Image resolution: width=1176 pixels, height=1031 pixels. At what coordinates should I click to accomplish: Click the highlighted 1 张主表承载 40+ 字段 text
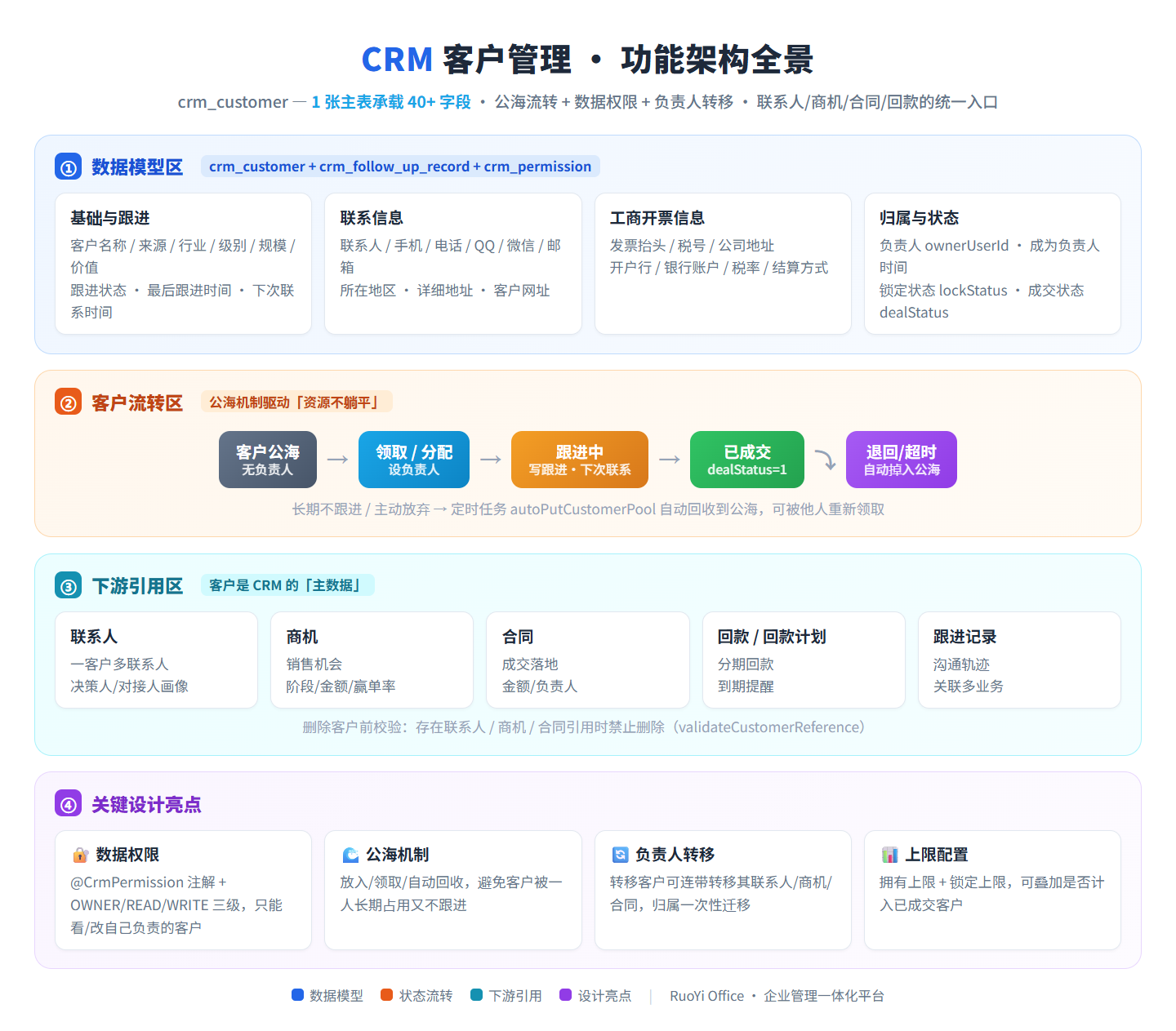tap(391, 102)
